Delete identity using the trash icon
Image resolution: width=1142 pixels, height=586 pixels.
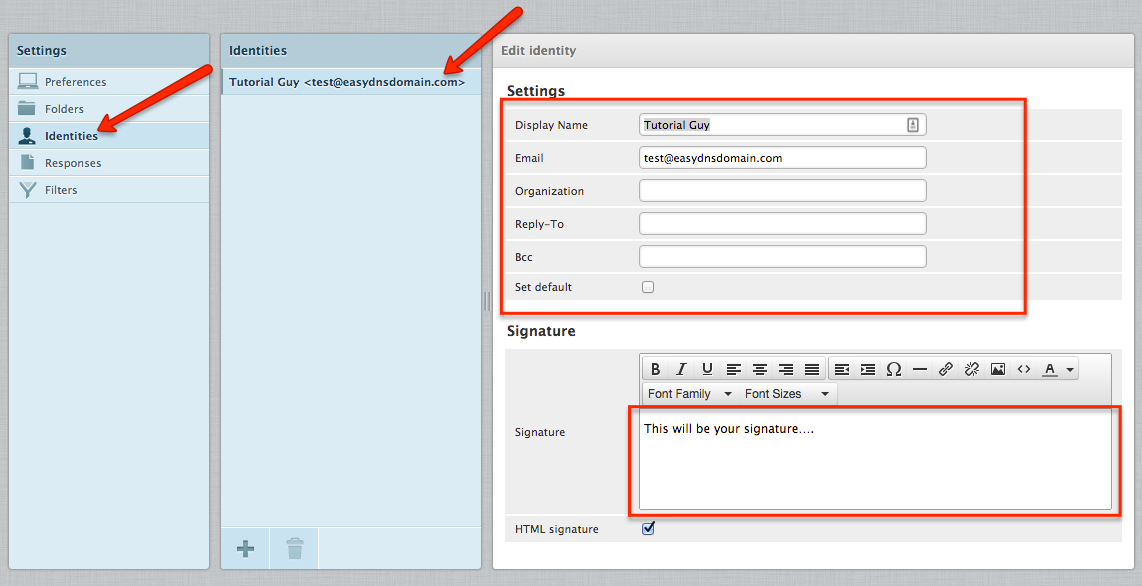pos(294,548)
